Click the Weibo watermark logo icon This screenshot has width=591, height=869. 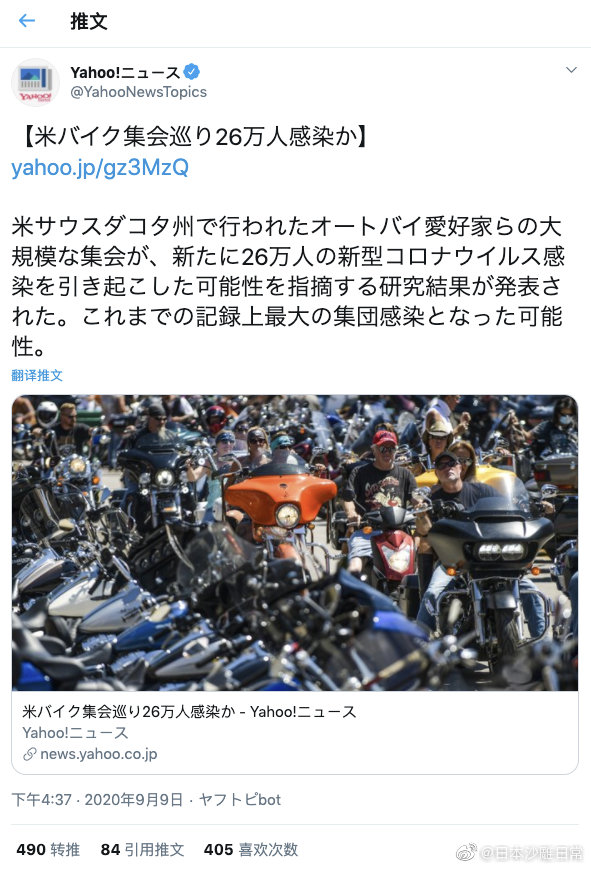click(466, 852)
